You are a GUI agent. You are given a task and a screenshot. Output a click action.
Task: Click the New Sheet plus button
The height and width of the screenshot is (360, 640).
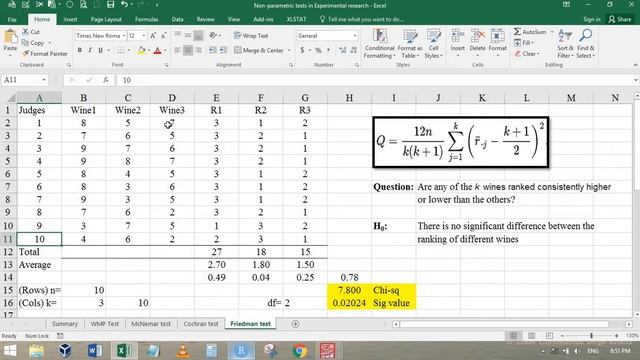coord(295,324)
